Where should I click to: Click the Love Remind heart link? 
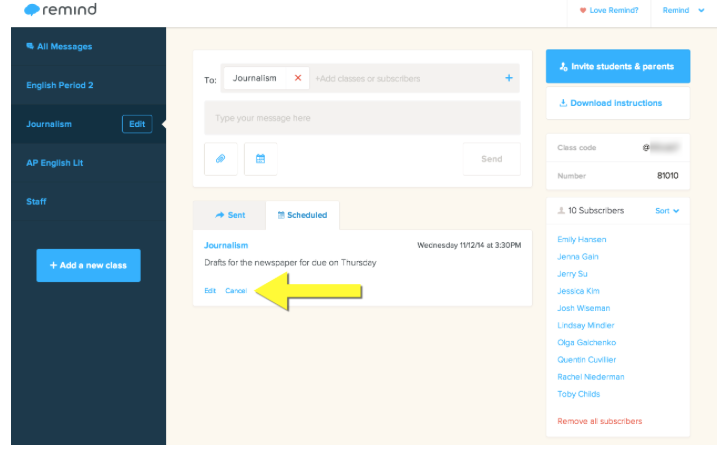pos(609,10)
